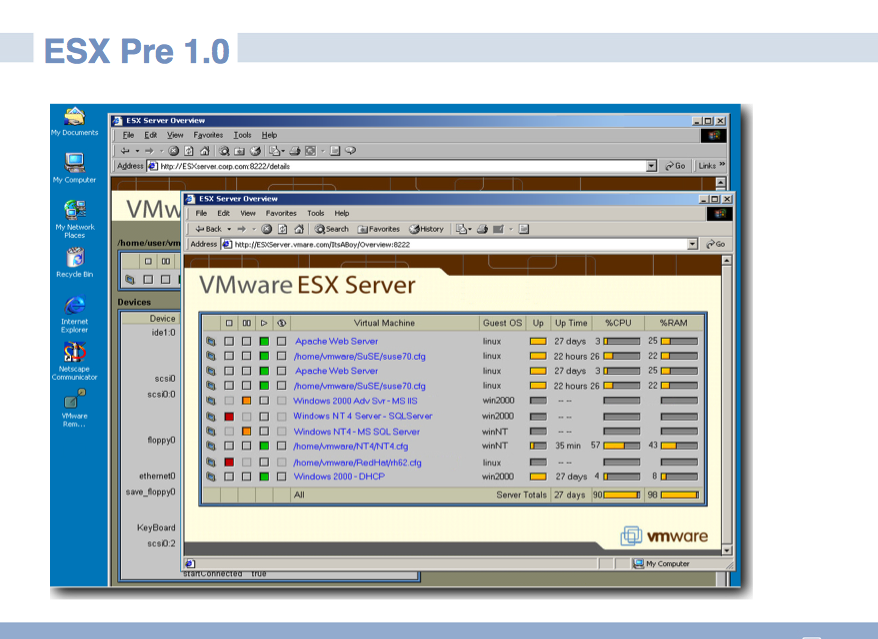Screen dimensions: 878x639
Task: Click the Print icon in front window toolbar
Action: [x=482, y=229]
